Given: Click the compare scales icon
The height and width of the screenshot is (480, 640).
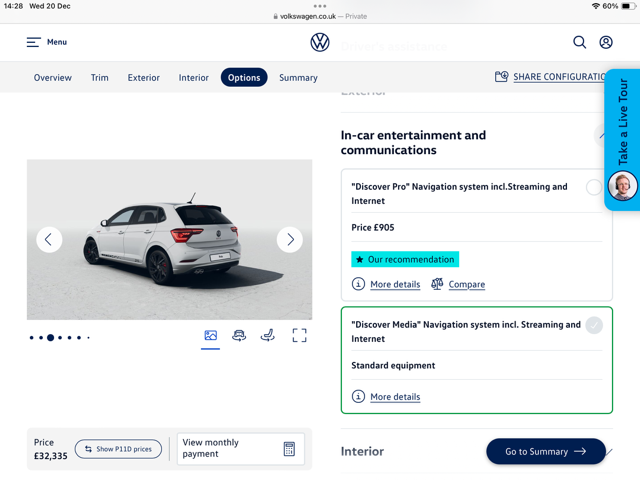Looking at the screenshot, I should point(437,284).
